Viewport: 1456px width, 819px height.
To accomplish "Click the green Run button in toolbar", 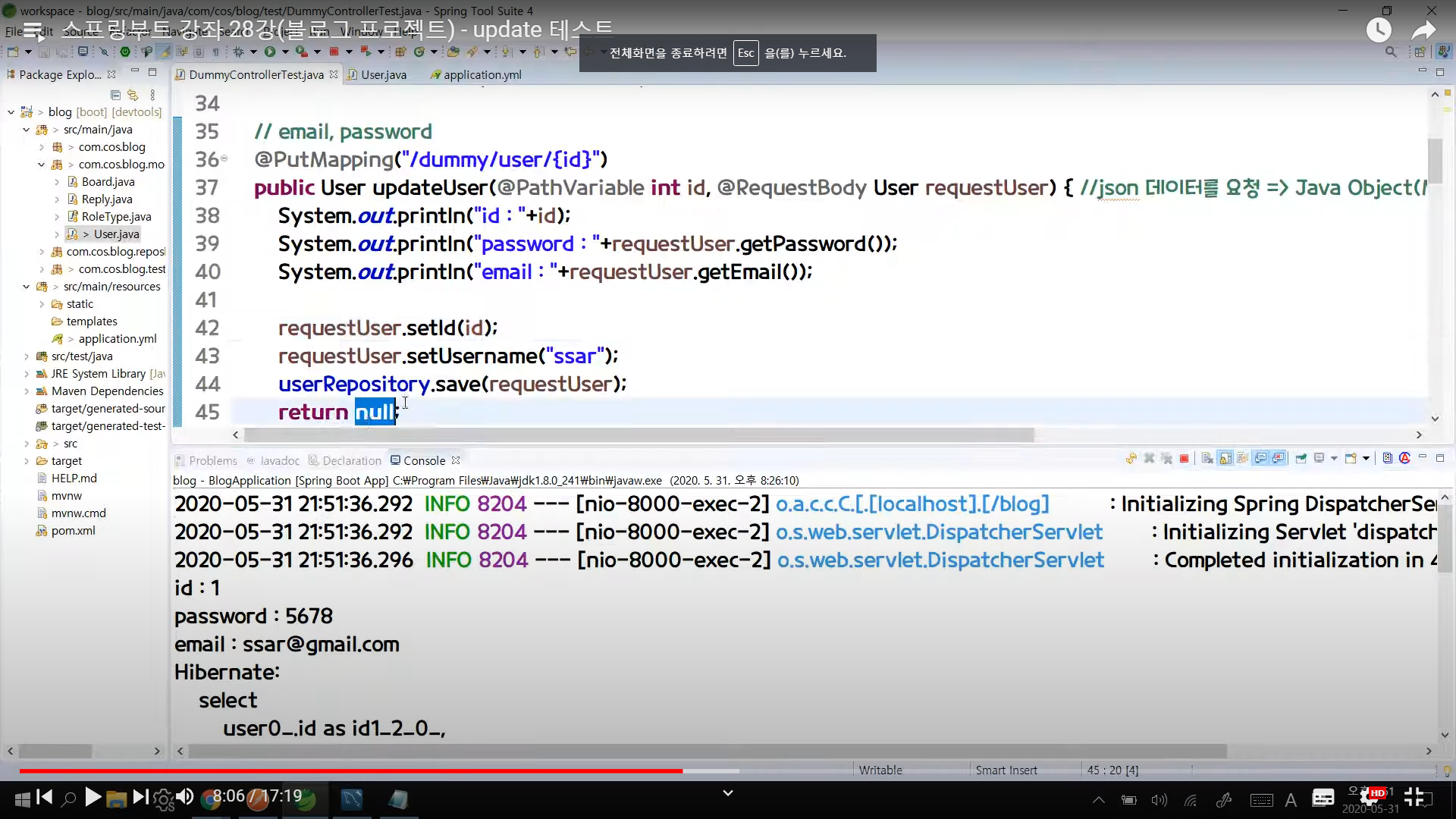I will [269, 52].
